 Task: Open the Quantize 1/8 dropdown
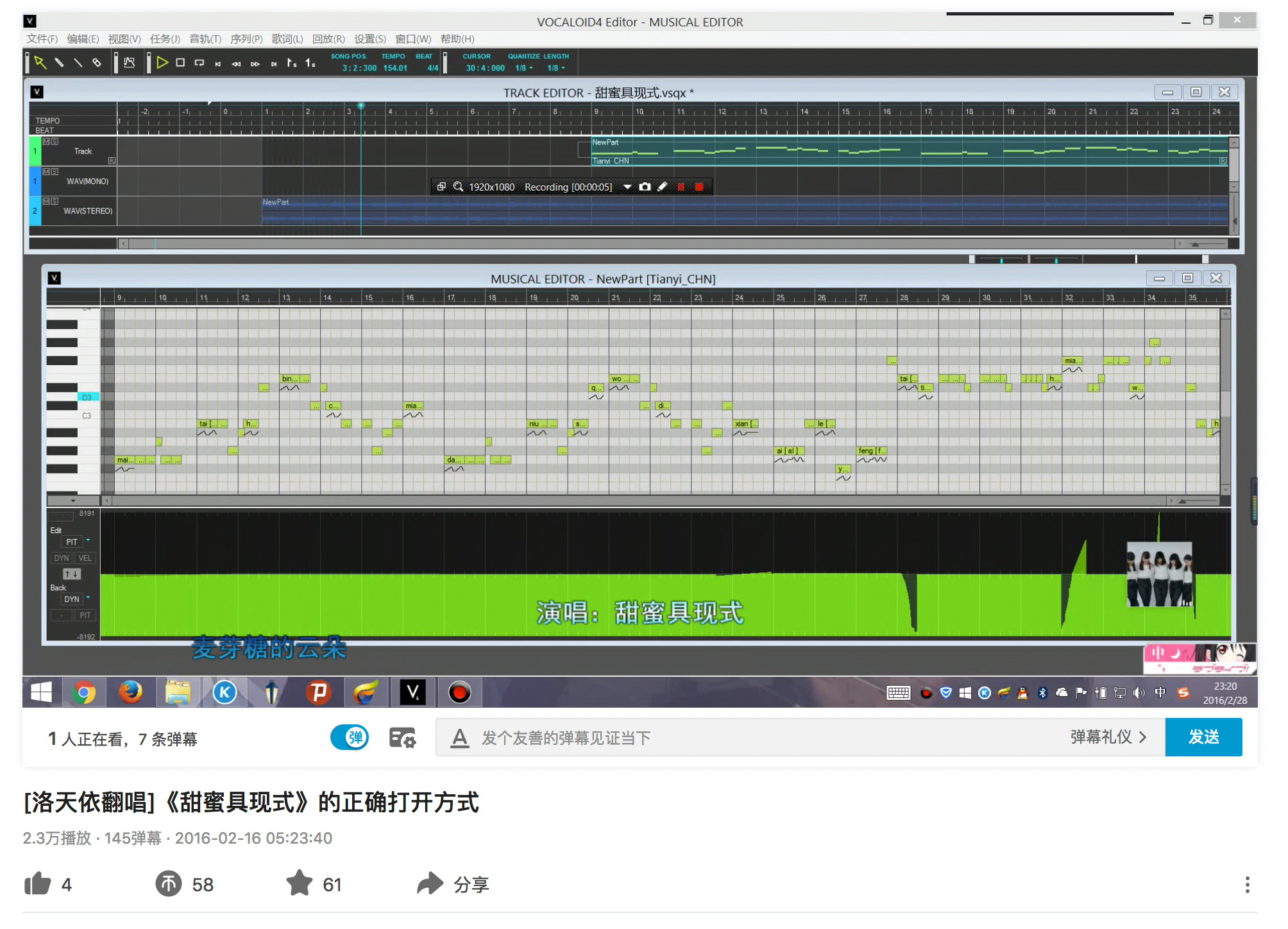click(x=524, y=68)
